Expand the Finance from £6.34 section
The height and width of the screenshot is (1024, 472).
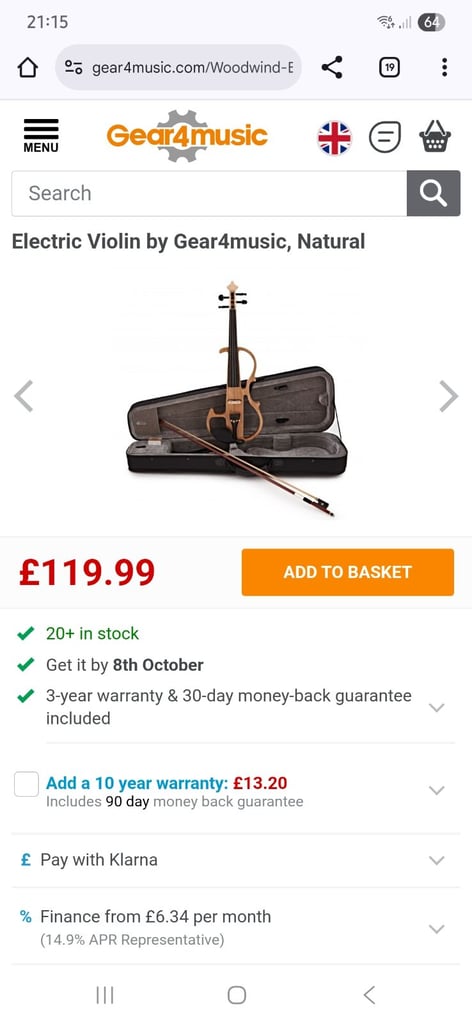click(x=236, y=927)
